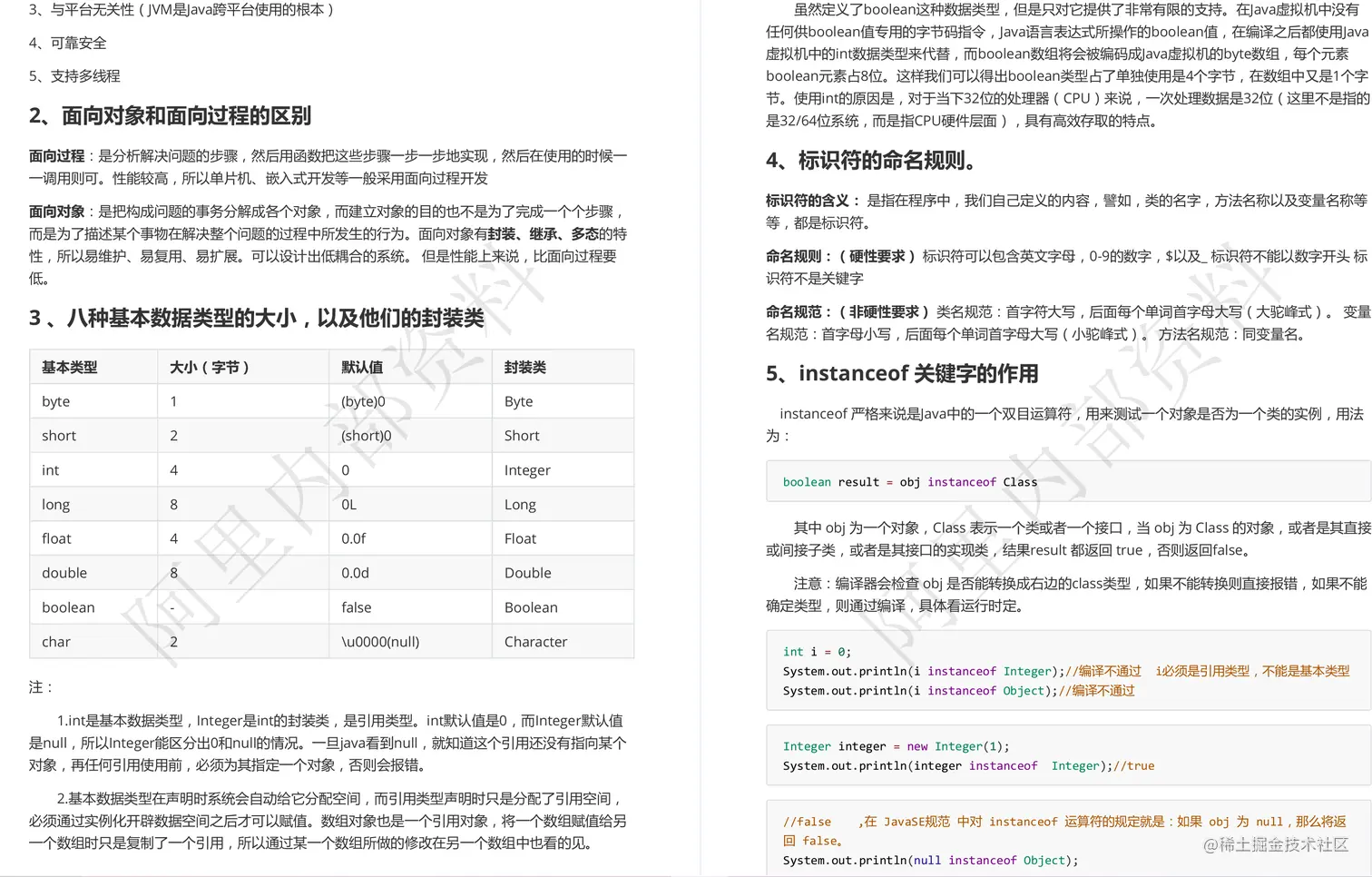Select list item "4、可靠安全"

coord(67,43)
